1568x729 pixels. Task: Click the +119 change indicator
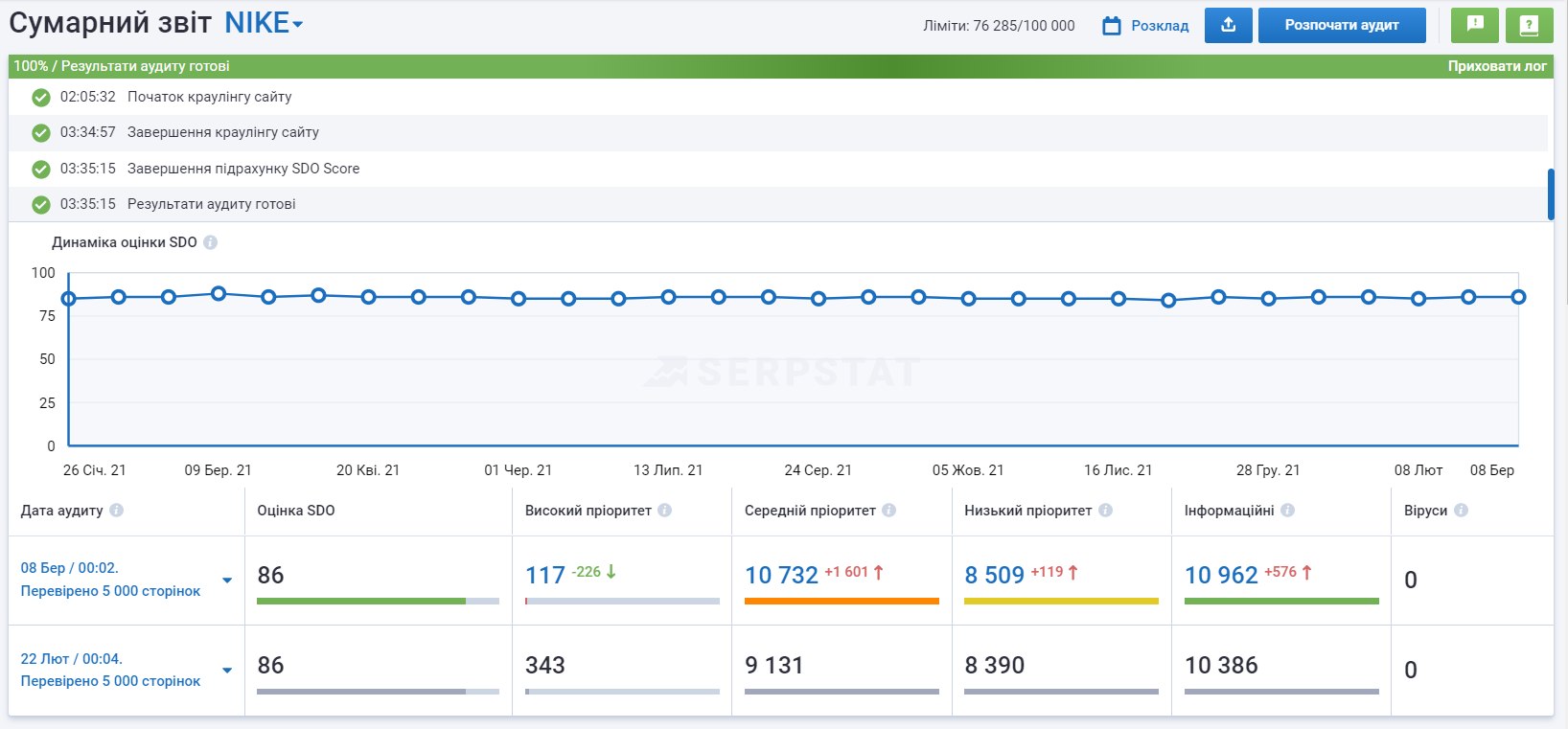click(x=1054, y=572)
